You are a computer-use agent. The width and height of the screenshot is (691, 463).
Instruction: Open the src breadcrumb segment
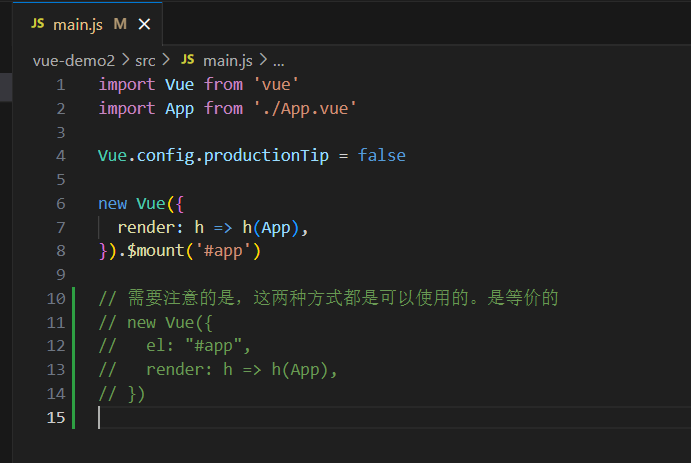point(146,60)
